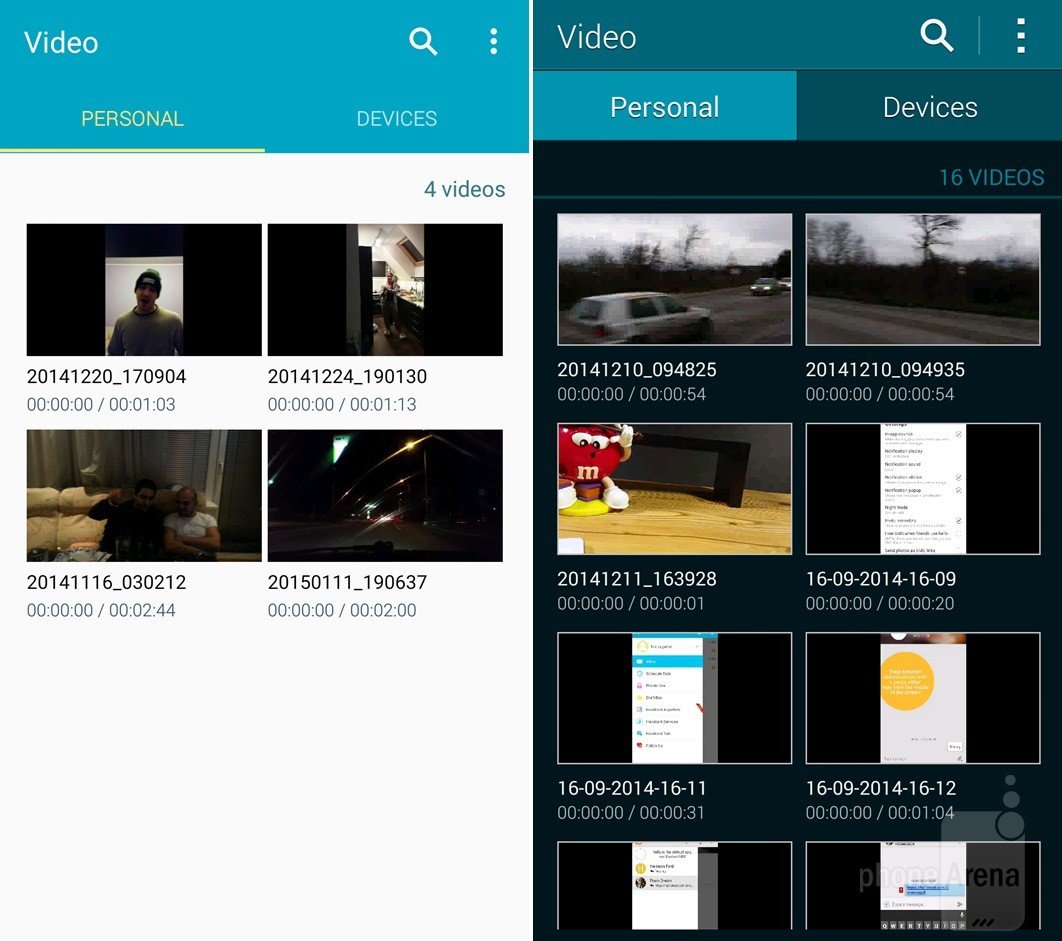Click the Video title in dark app
Viewport: 1062px width, 941px height.
click(x=596, y=37)
